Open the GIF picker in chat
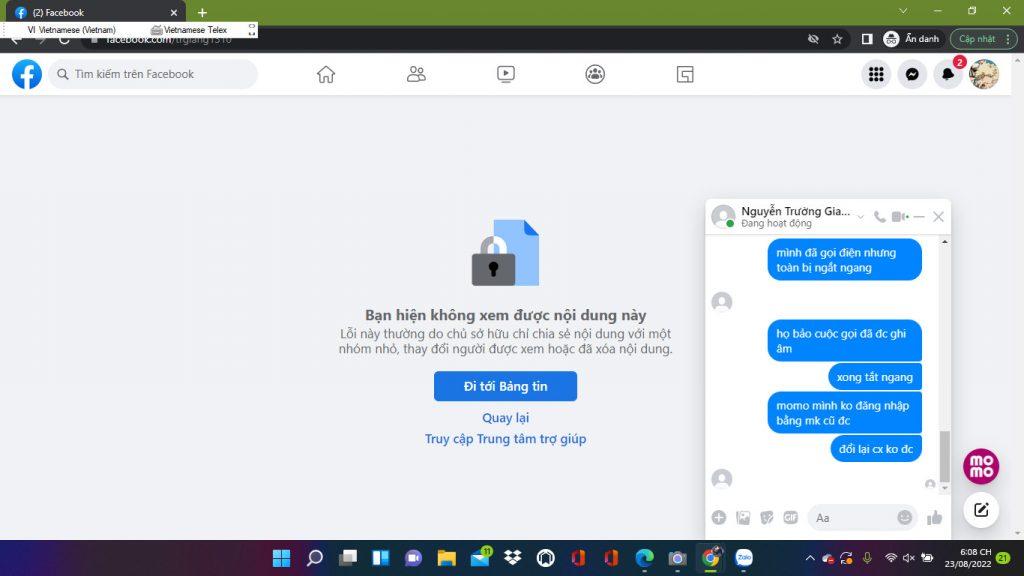This screenshot has height=576, width=1024. [790, 517]
